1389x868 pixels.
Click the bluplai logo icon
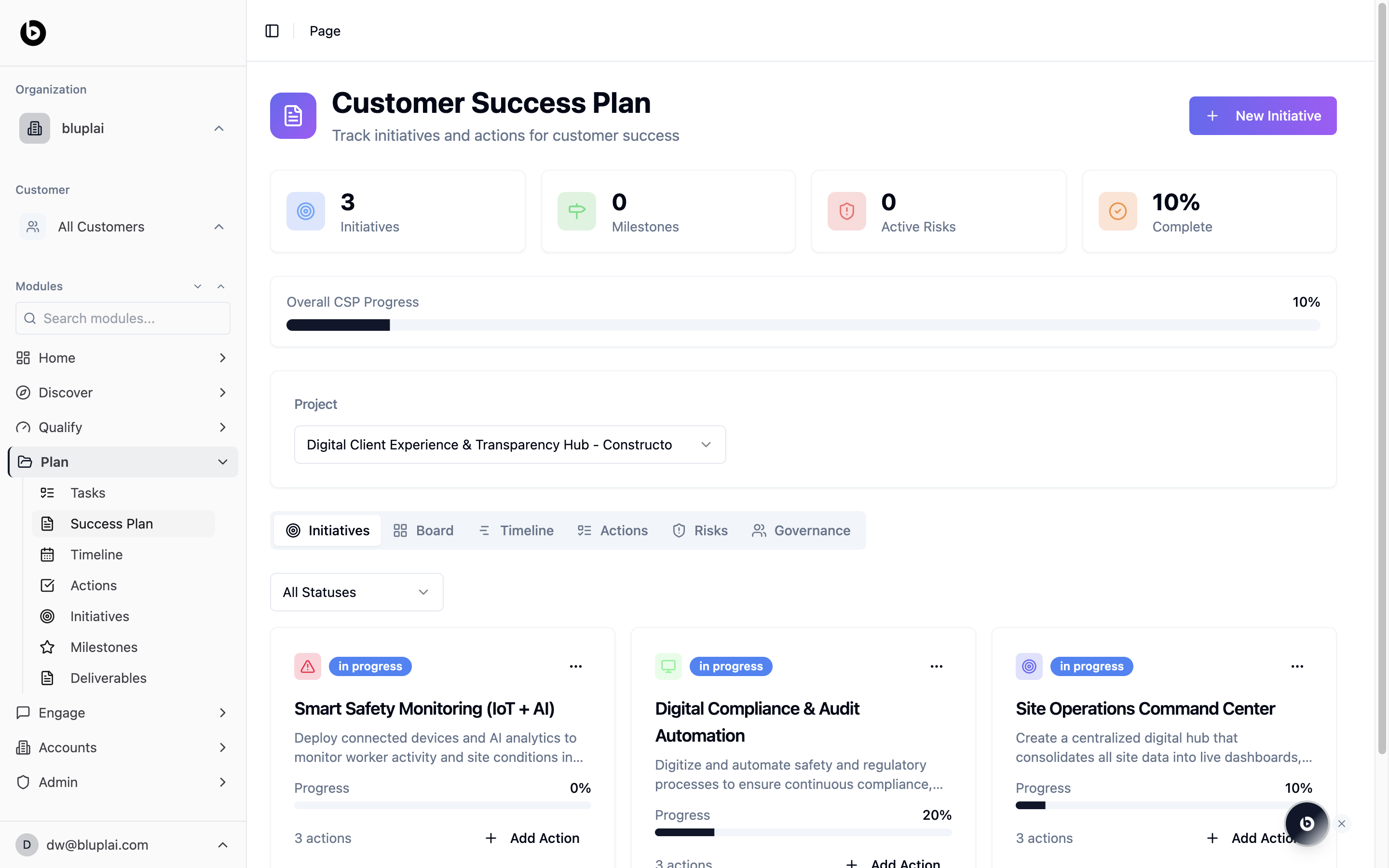(33, 33)
